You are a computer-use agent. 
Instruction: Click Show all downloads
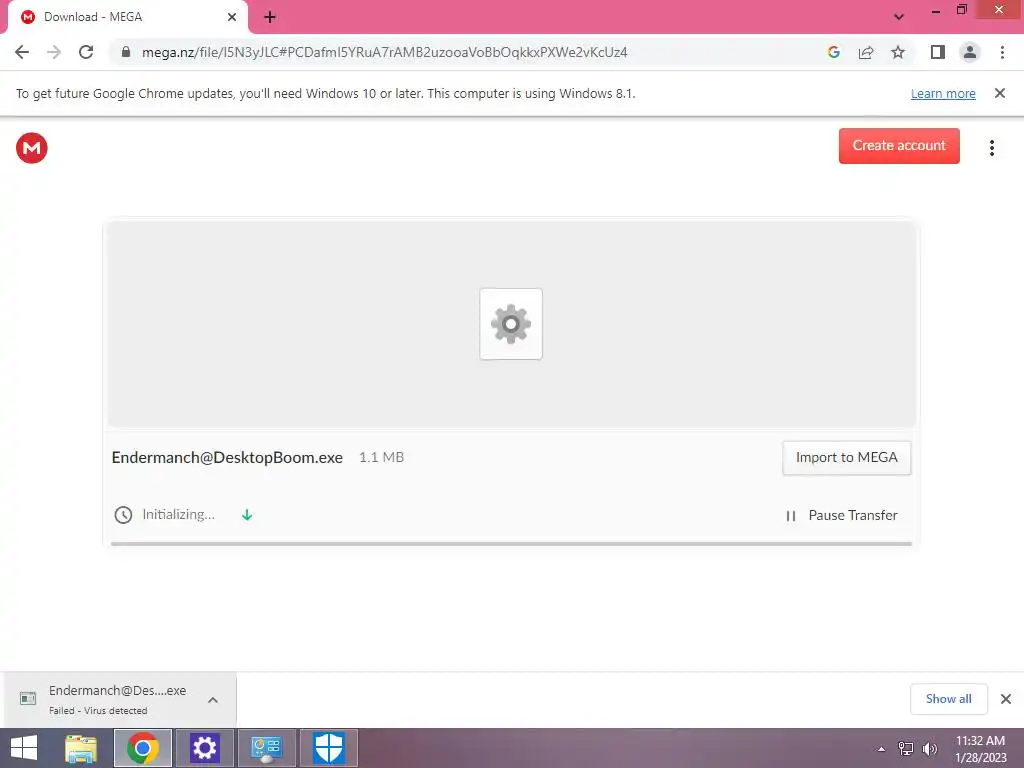(948, 699)
